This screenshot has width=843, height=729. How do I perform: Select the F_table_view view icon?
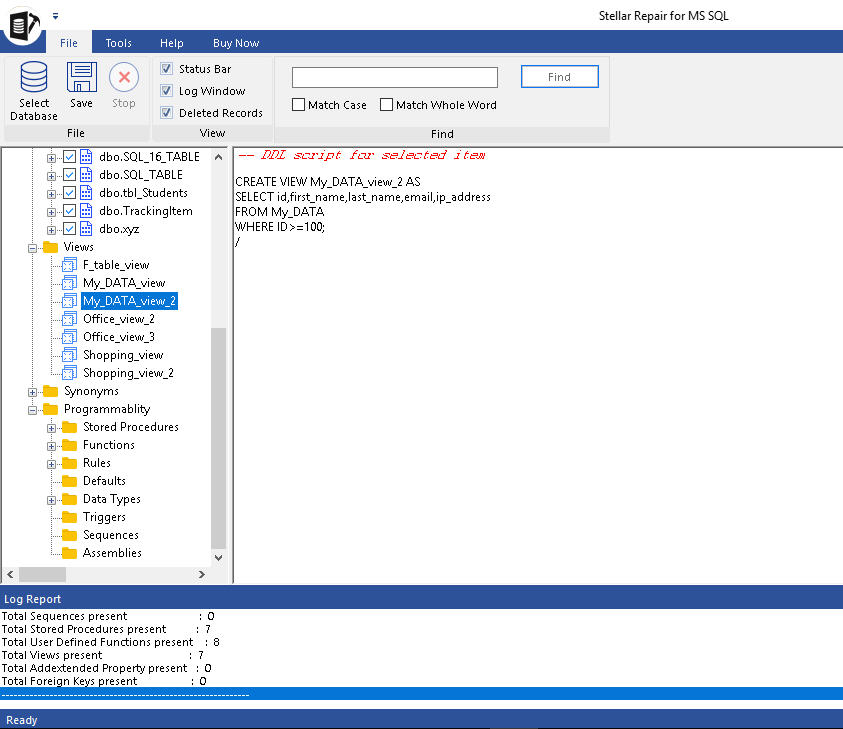coord(69,265)
